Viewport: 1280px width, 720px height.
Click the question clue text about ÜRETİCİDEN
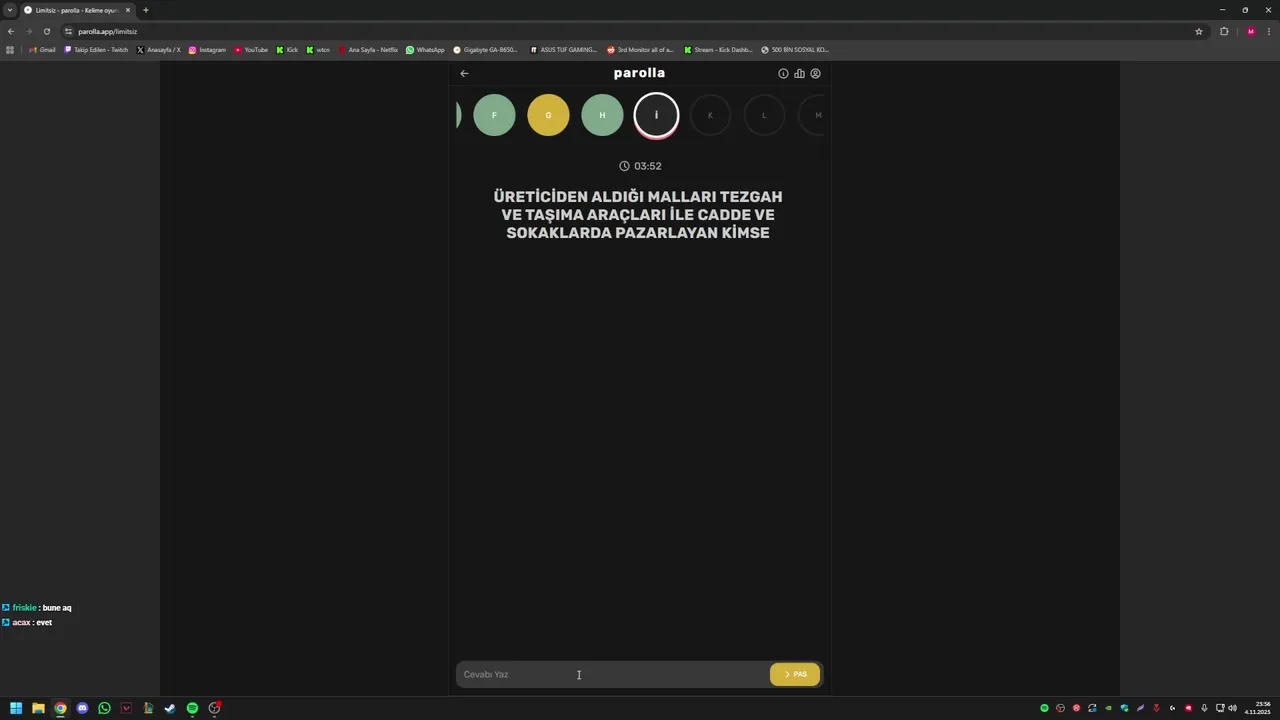click(x=638, y=215)
